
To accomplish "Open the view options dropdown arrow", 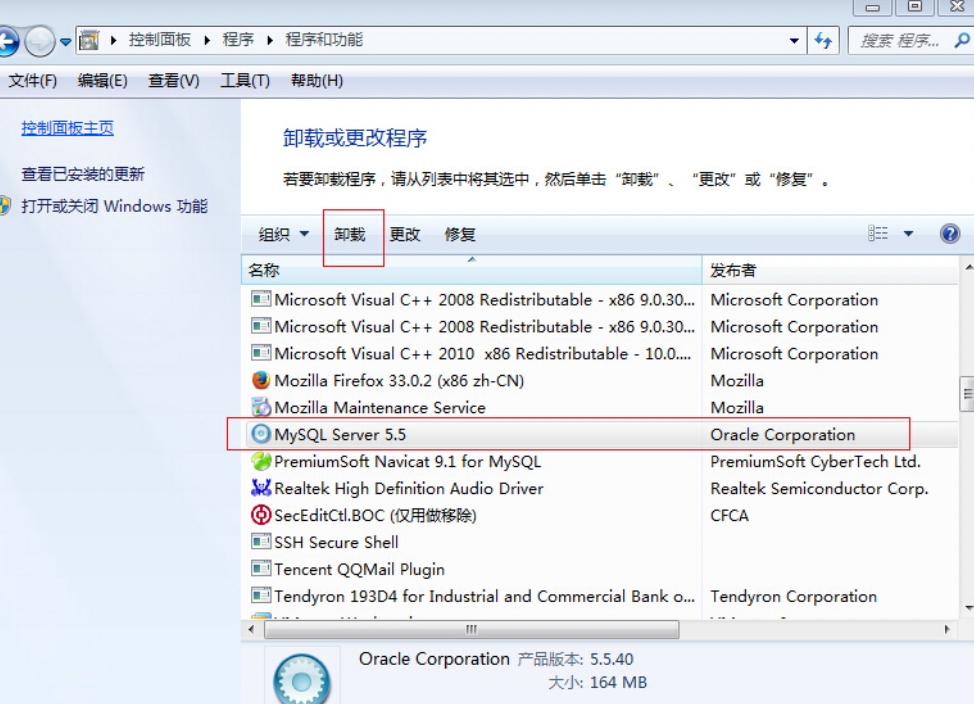I will [908, 234].
